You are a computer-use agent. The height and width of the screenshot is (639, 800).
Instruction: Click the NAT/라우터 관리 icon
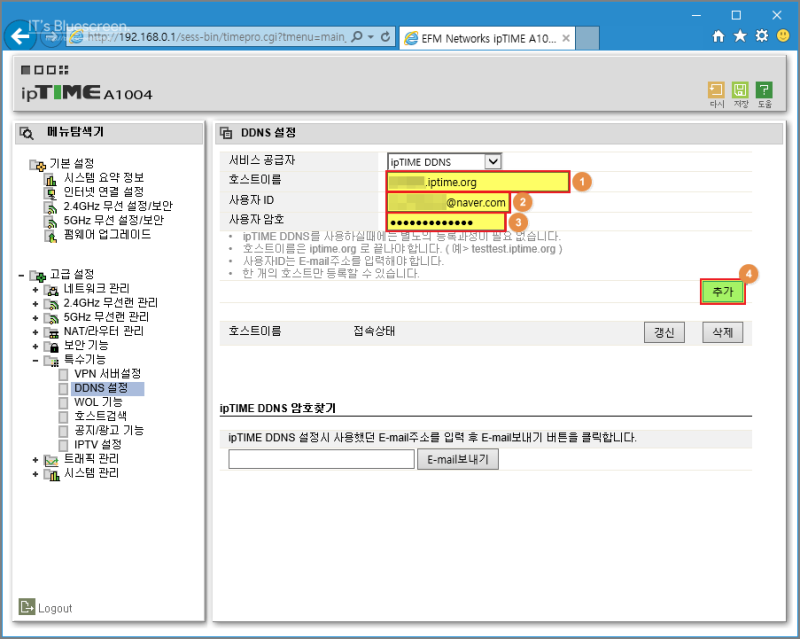52,333
